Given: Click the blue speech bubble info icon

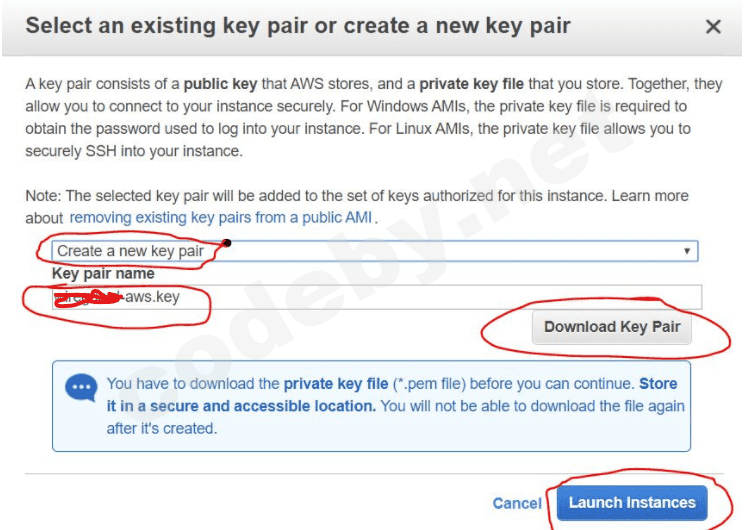Looking at the screenshot, I should point(80,388).
